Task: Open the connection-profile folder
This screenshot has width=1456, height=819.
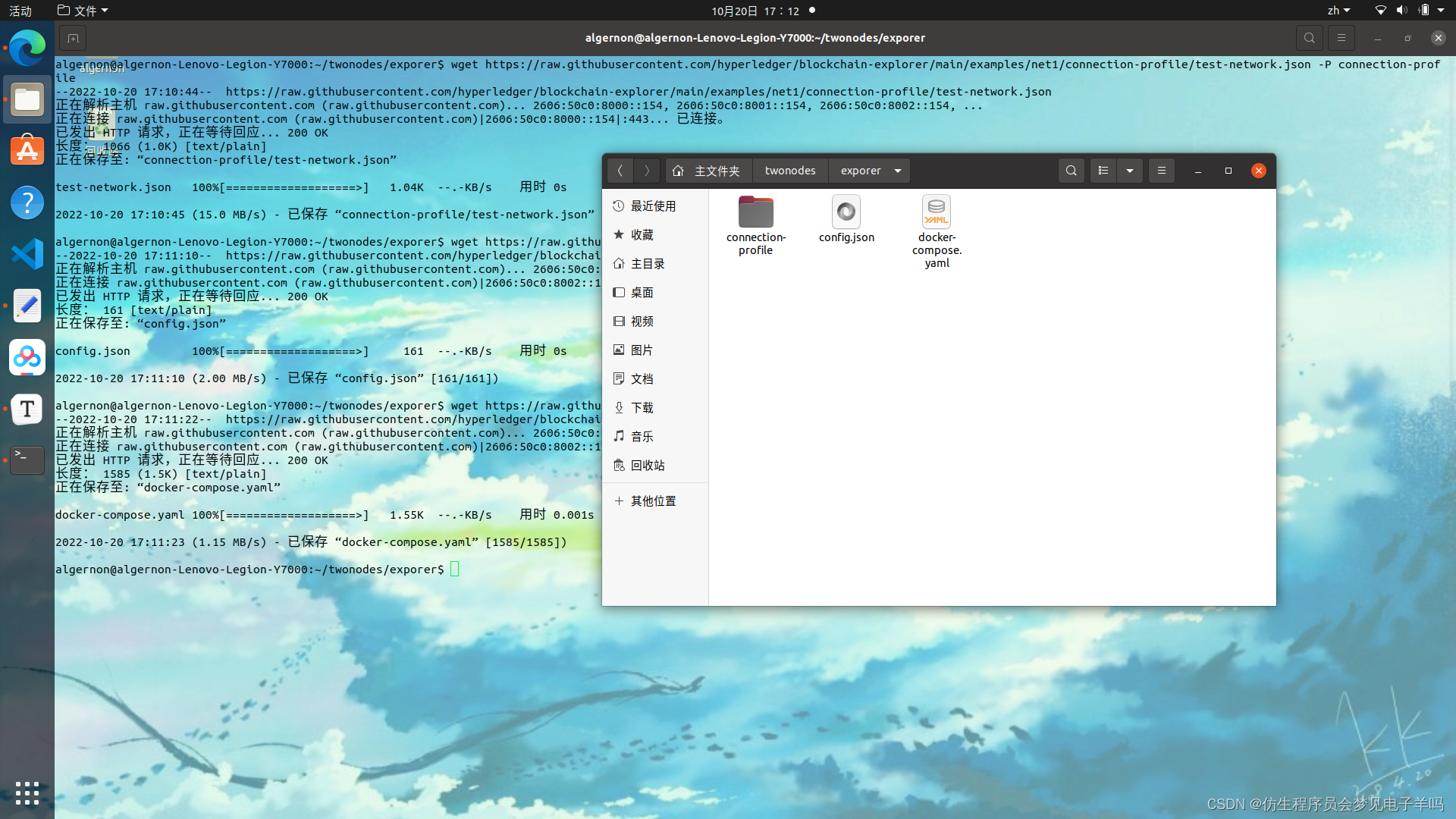Action: pos(755,213)
